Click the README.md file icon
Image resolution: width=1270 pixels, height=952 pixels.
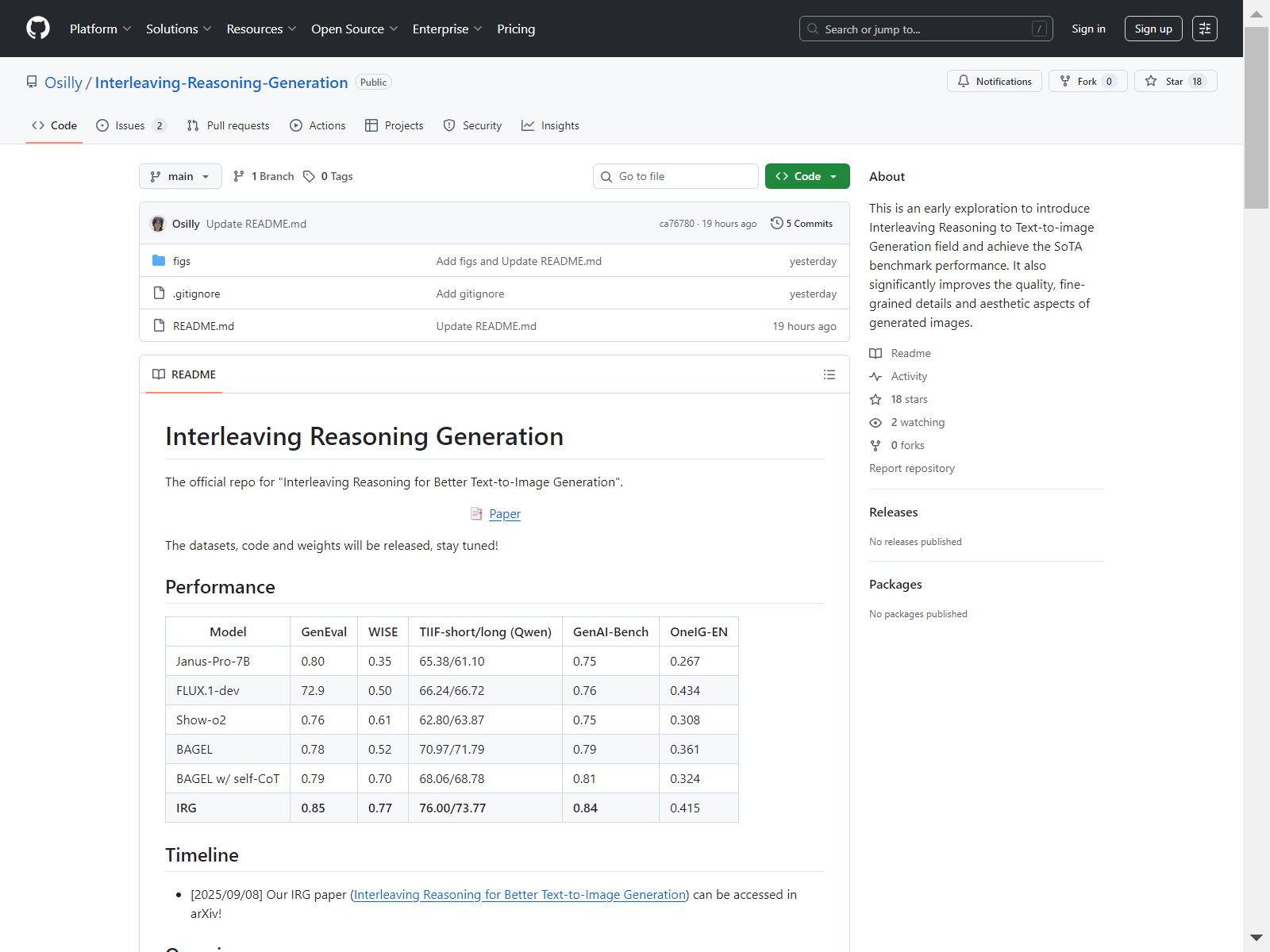[x=159, y=326]
